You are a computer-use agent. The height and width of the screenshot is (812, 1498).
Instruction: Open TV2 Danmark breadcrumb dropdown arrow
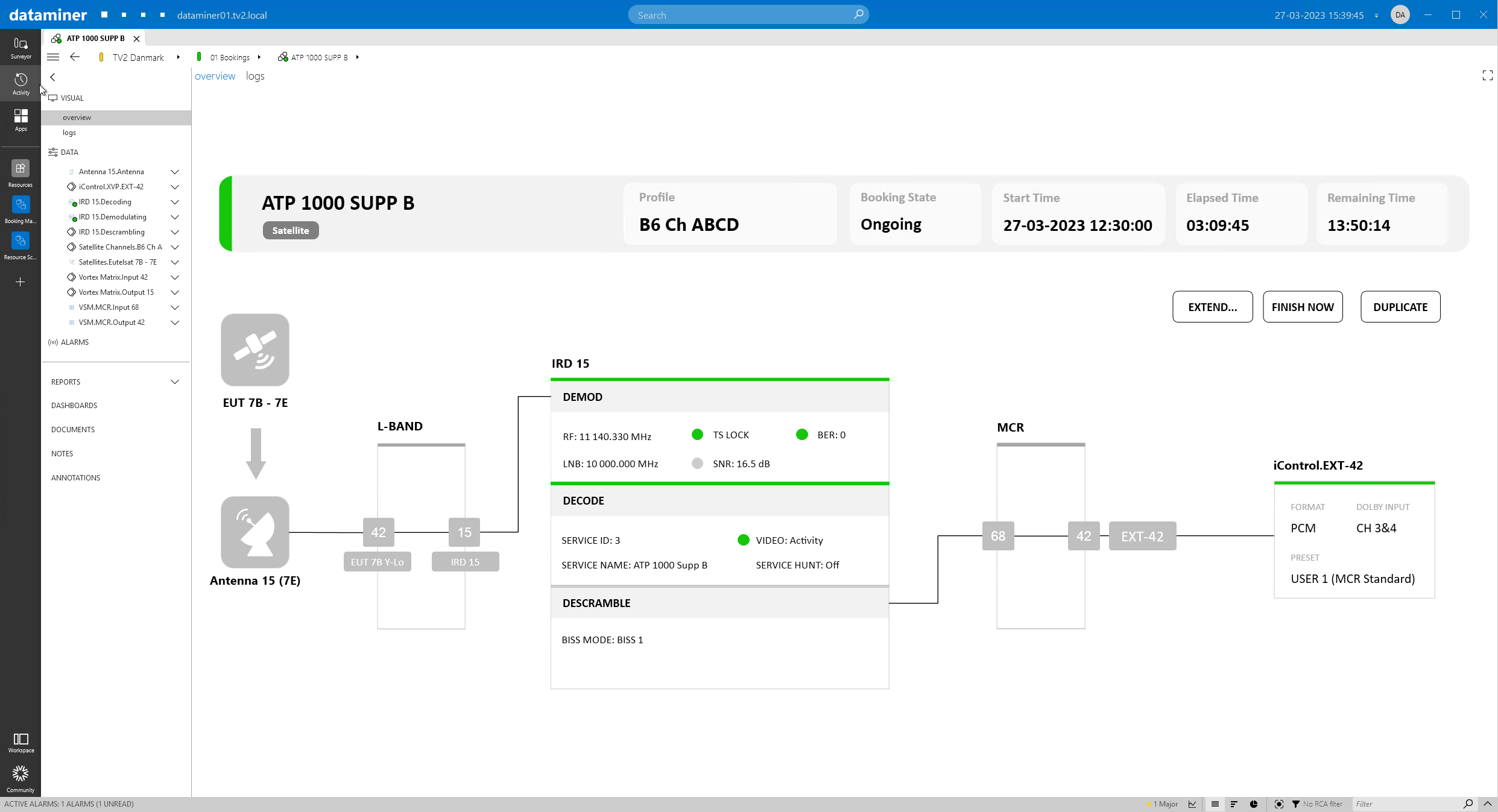pyautogui.click(x=178, y=57)
